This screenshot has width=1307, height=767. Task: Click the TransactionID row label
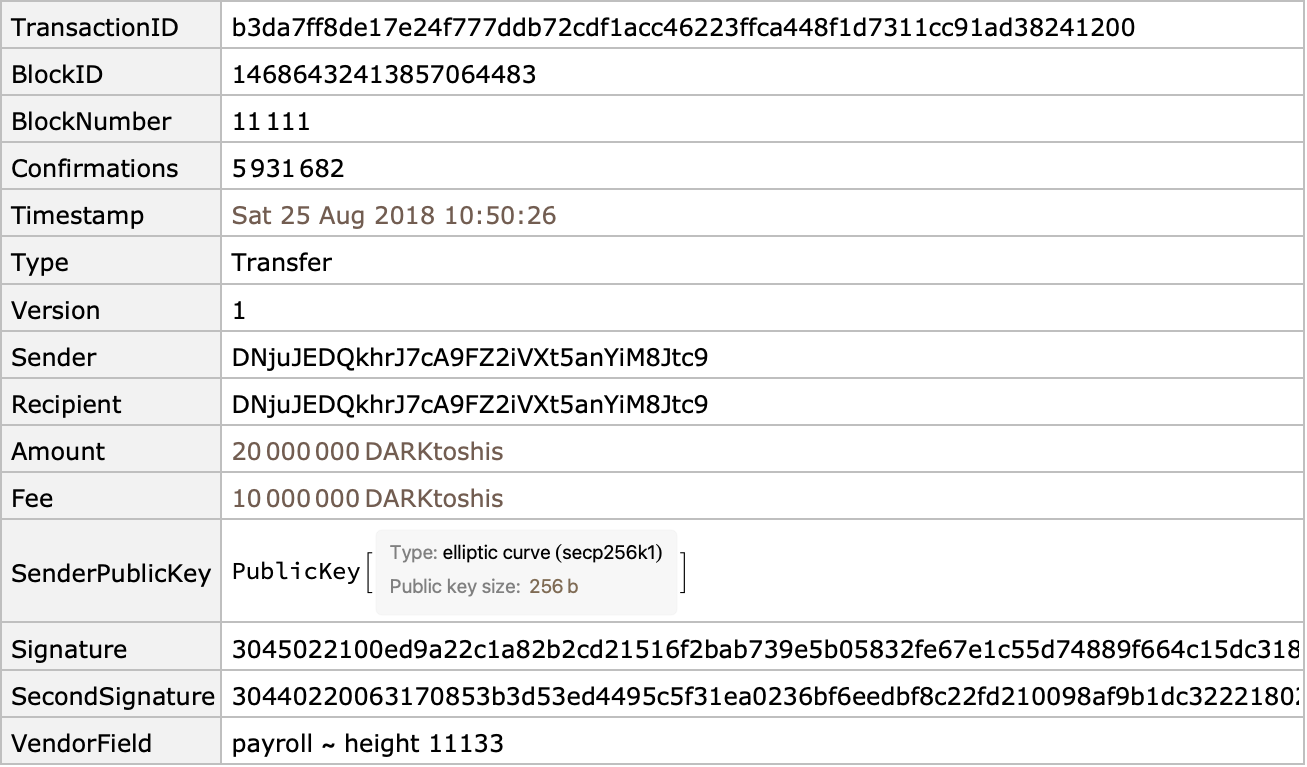click(95, 27)
